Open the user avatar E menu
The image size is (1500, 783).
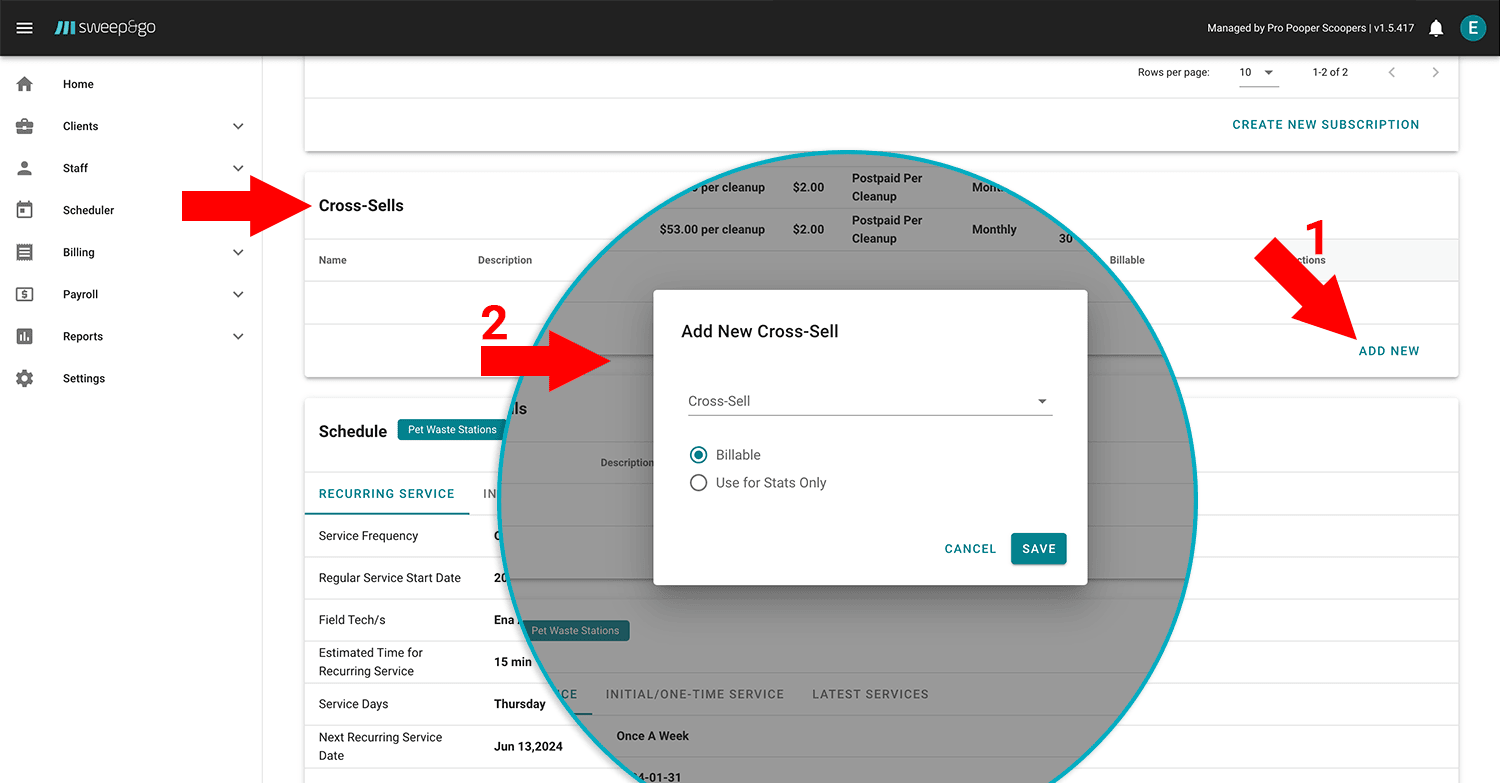click(x=1472, y=28)
